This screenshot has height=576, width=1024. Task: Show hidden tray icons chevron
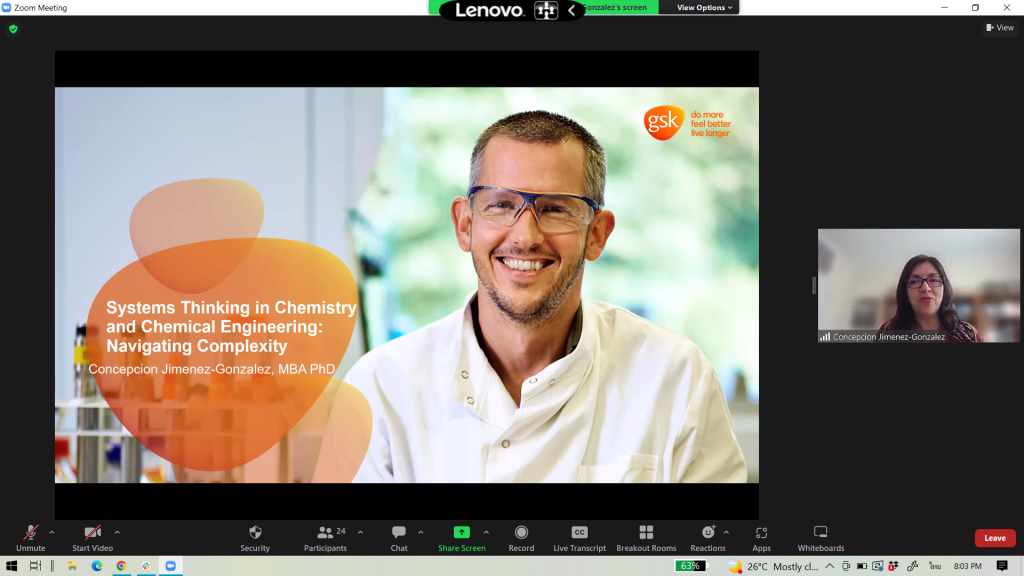click(x=829, y=566)
